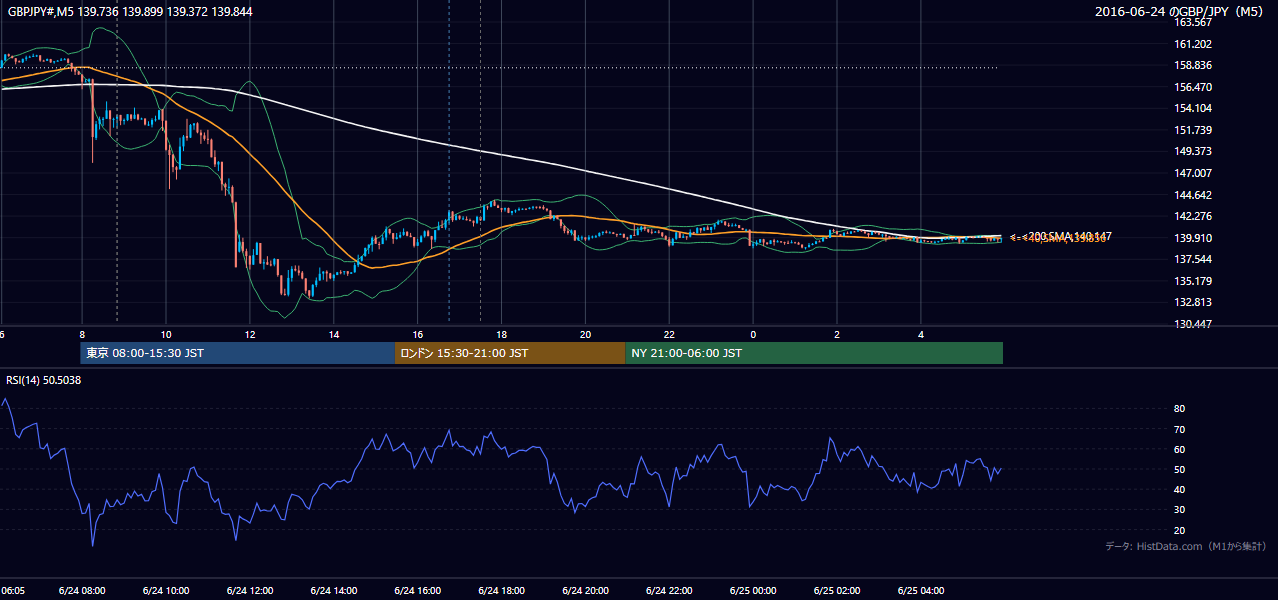Click hour label 18 under price chart

pyautogui.click(x=502, y=334)
